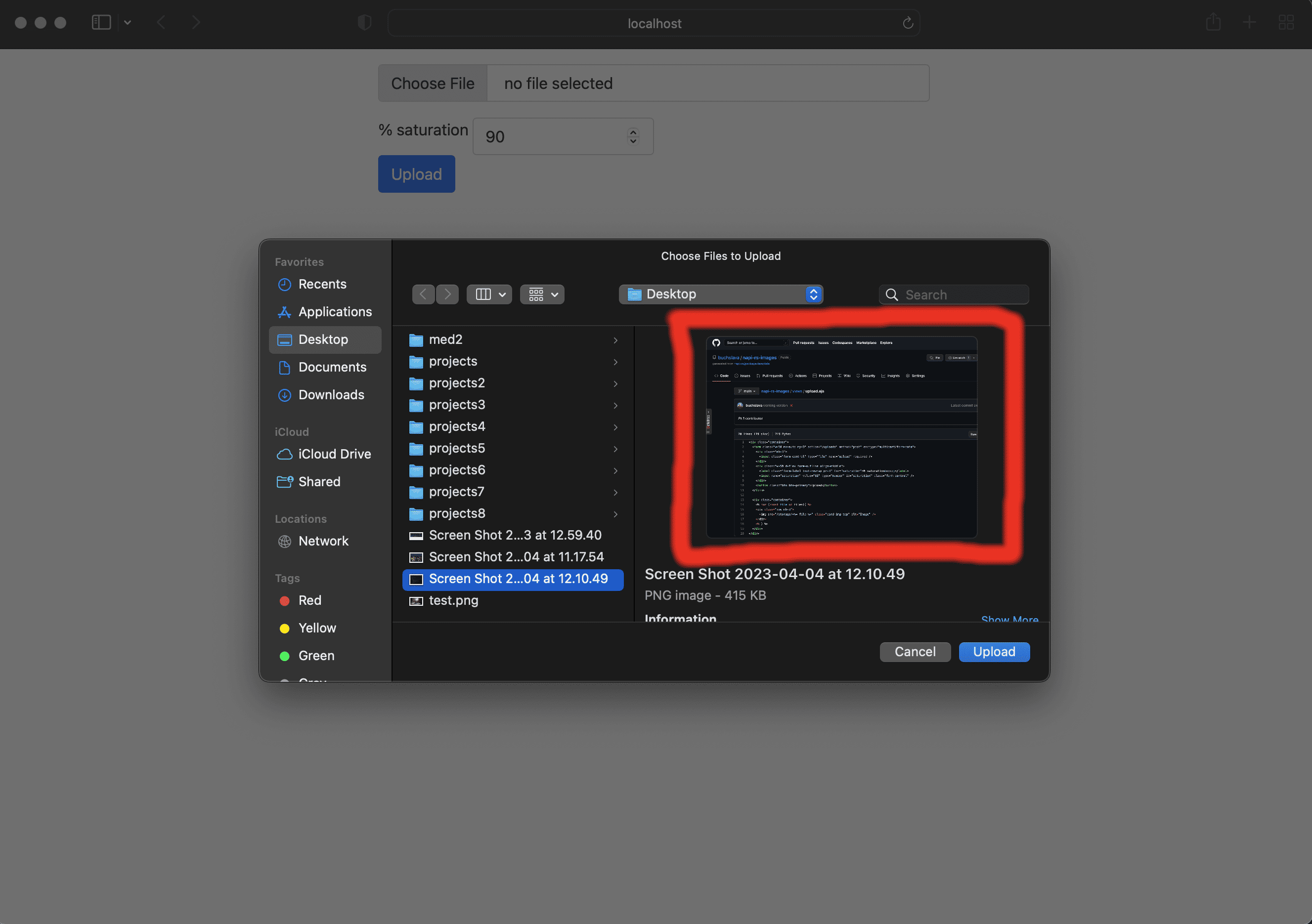Select iCloud Drive in sidebar
1312x924 pixels.
(334, 454)
